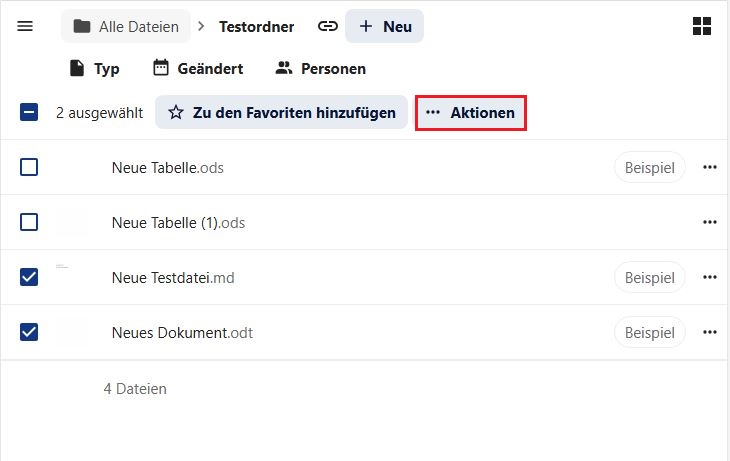Open three-dot menu for Neues Dokument.odt
Image resolution: width=730 pixels, height=461 pixels.
coord(710,332)
